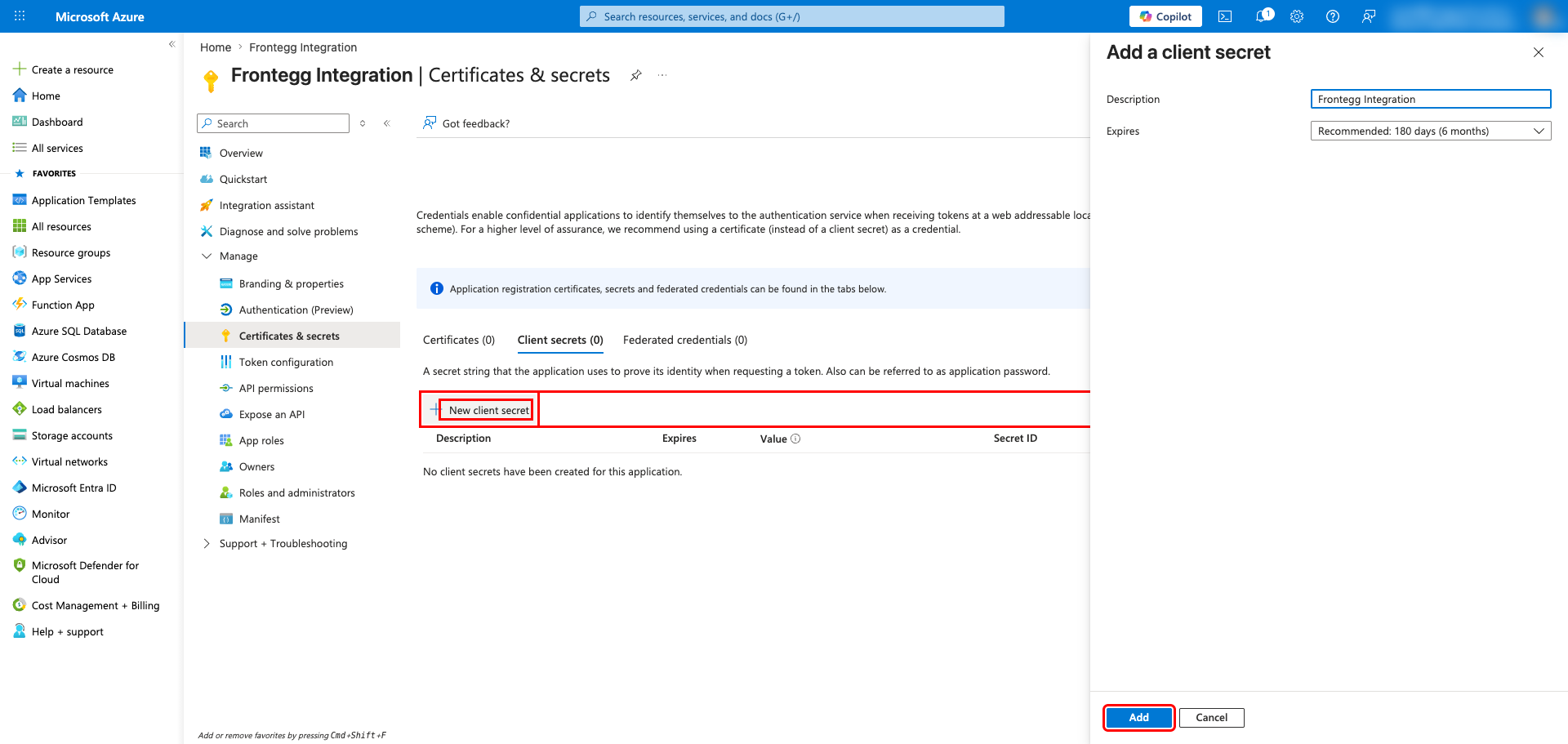The width and height of the screenshot is (1568, 744).
Task: Open App roles
Action: click(261, 440)
